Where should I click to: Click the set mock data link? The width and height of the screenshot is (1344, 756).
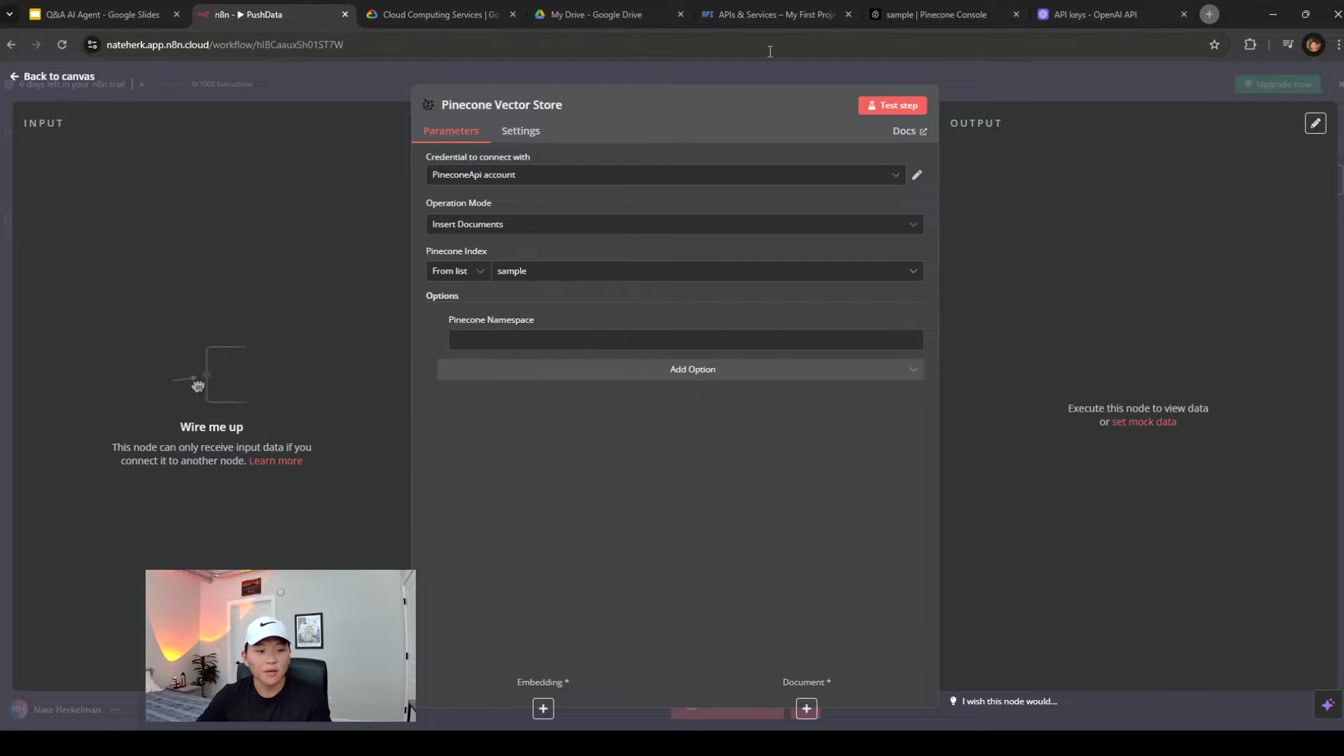click(1144, 422)
